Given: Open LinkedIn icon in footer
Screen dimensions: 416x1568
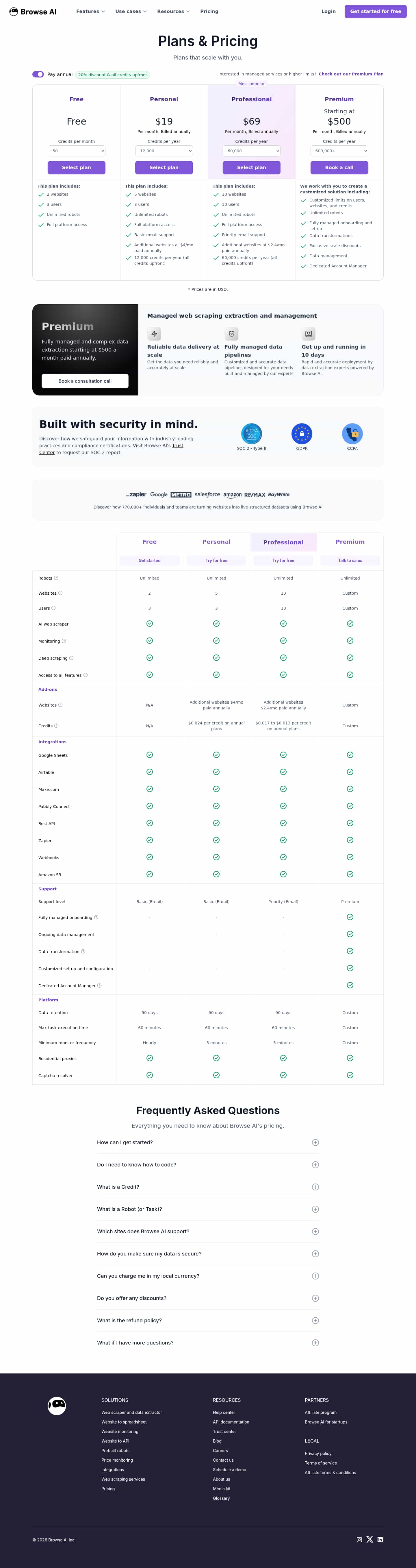Looking at the screenshot, I should point(380,1539).
